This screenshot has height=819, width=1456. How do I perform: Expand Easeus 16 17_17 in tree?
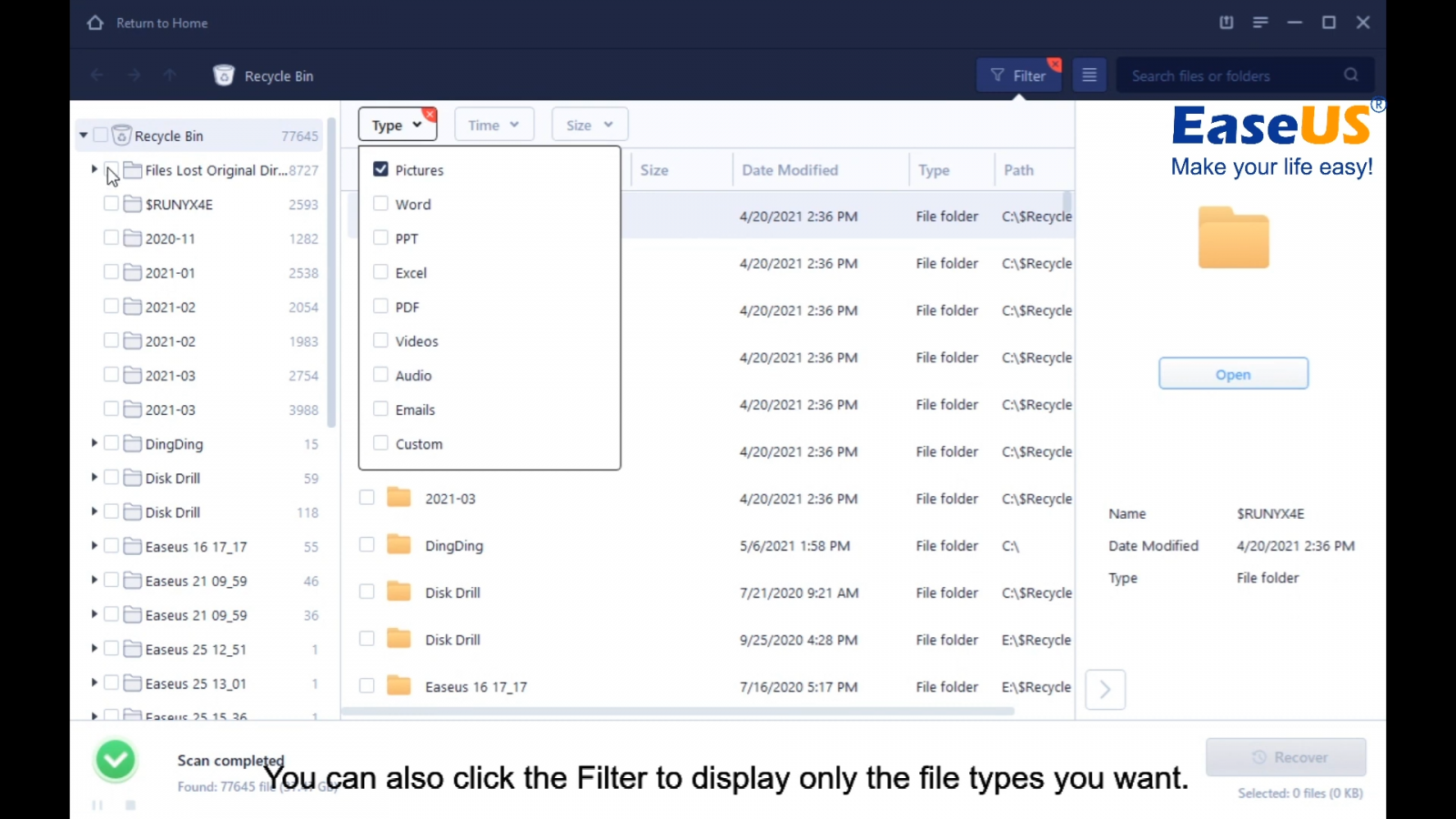point(94,546)
